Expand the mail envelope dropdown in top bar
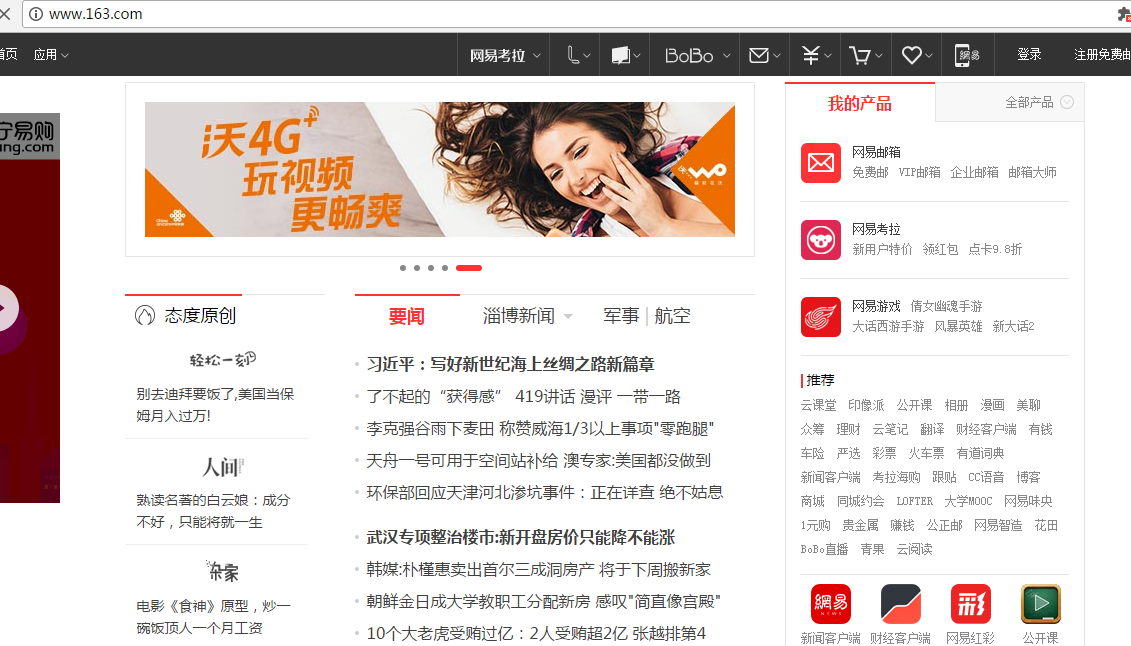This screenshot has height=646, width=1131. click(764, 55)
